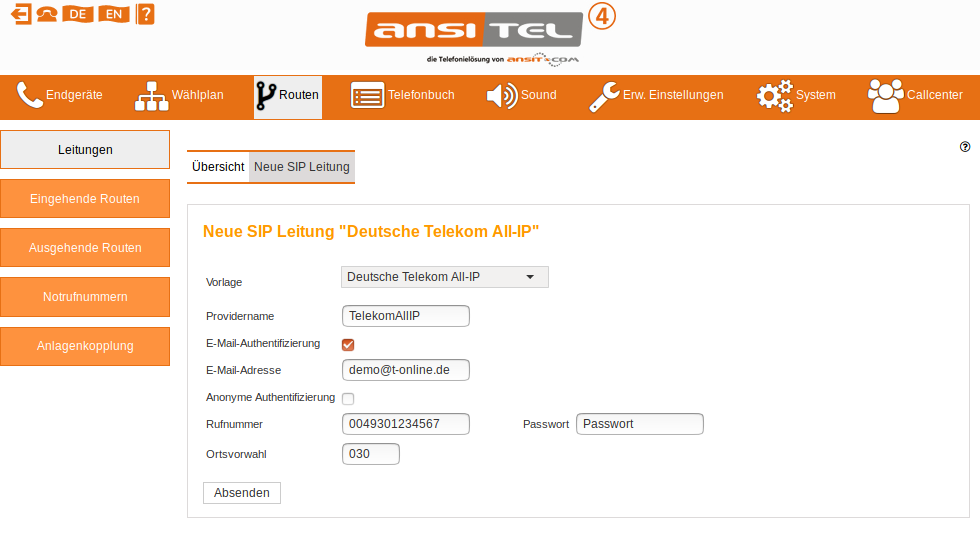Open Erw. Einstellungen wrench menu

(656, 96)
